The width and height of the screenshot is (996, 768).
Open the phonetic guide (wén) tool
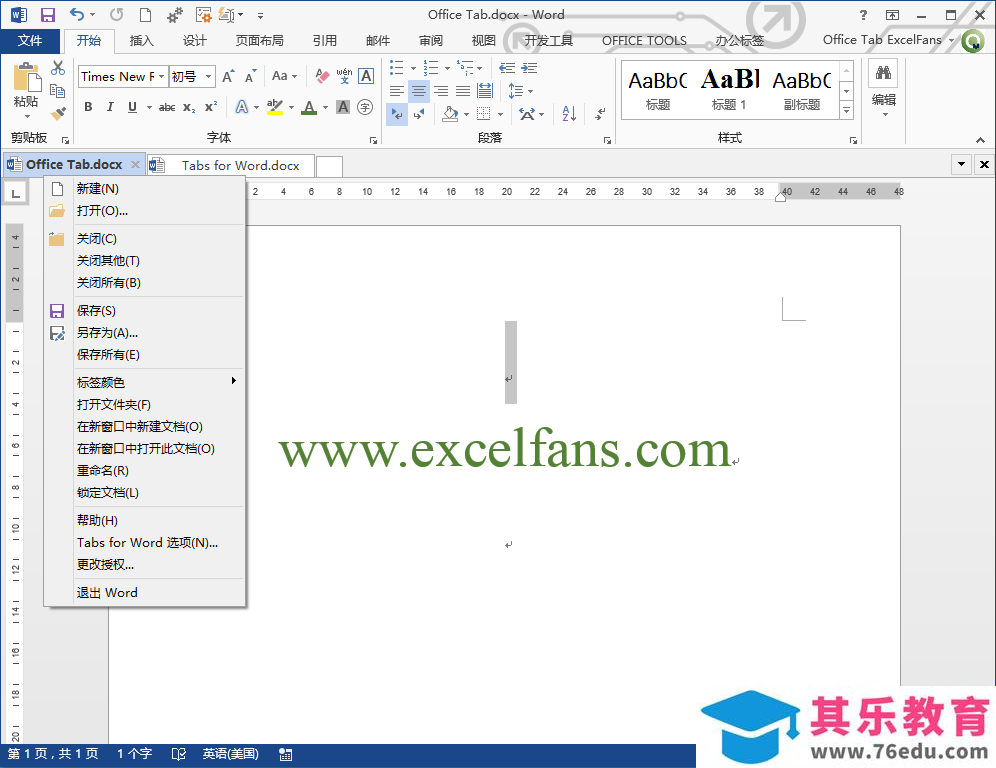[344, 76]
